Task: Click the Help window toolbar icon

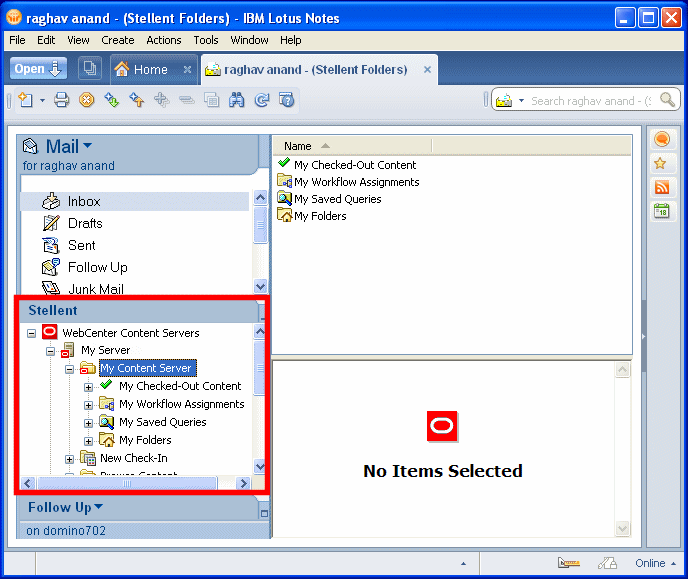Action: (287, 100)
